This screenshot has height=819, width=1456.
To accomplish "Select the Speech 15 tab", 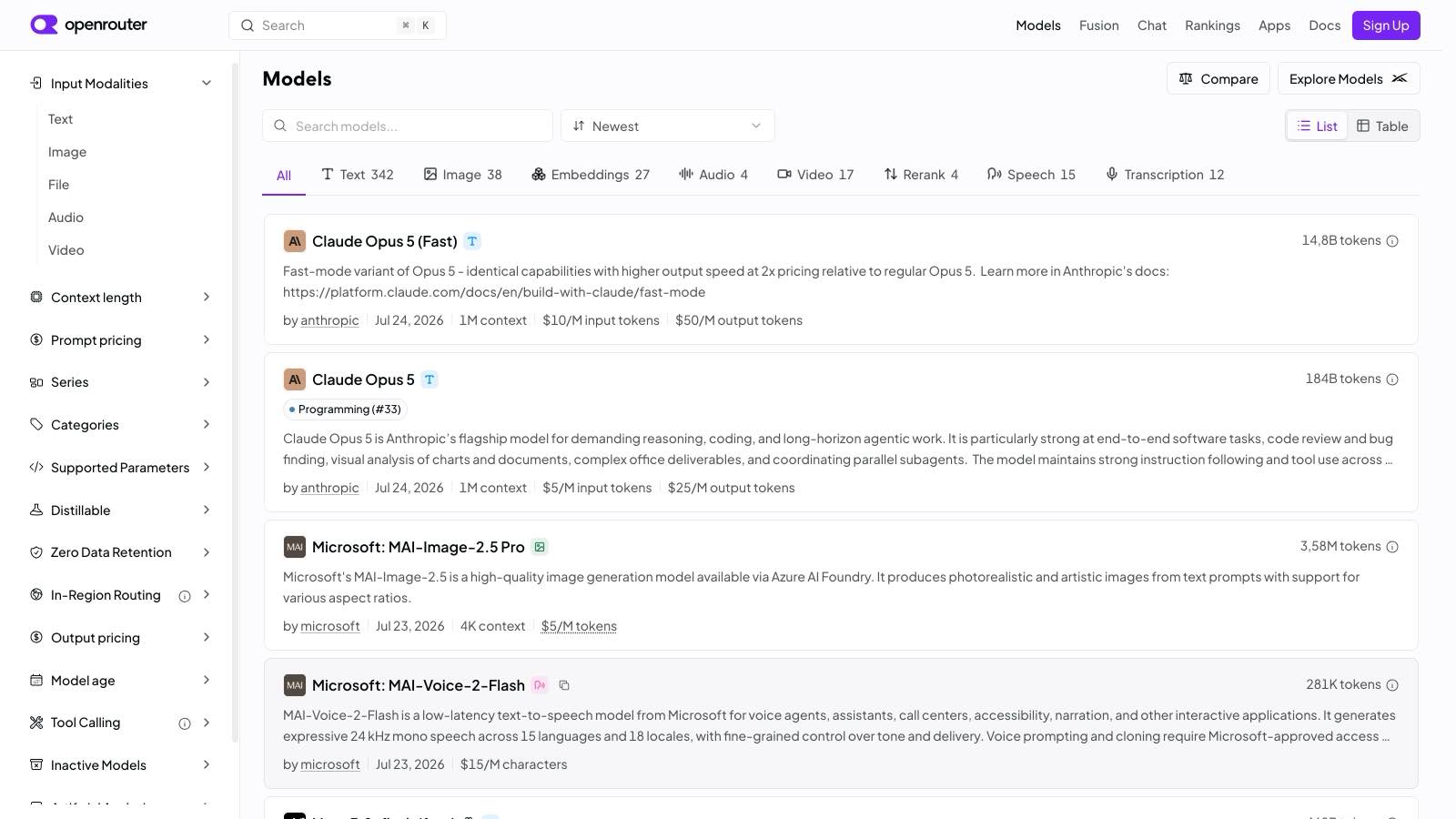I will 1031,174.
